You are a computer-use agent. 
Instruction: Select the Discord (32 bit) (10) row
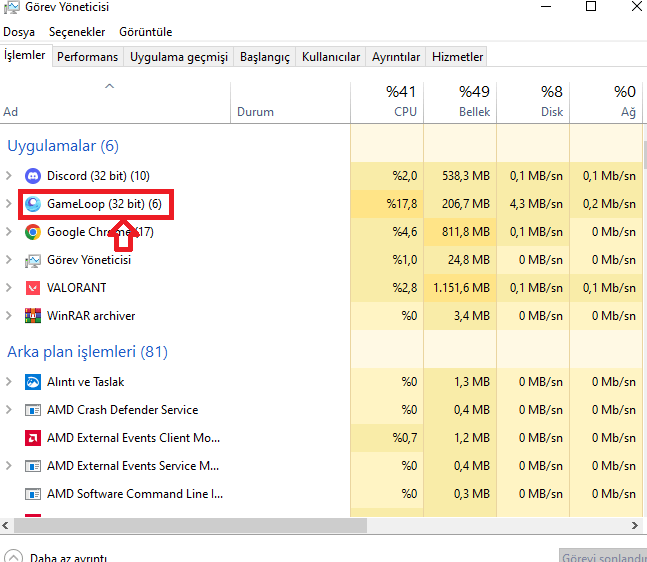click(98, 176)
